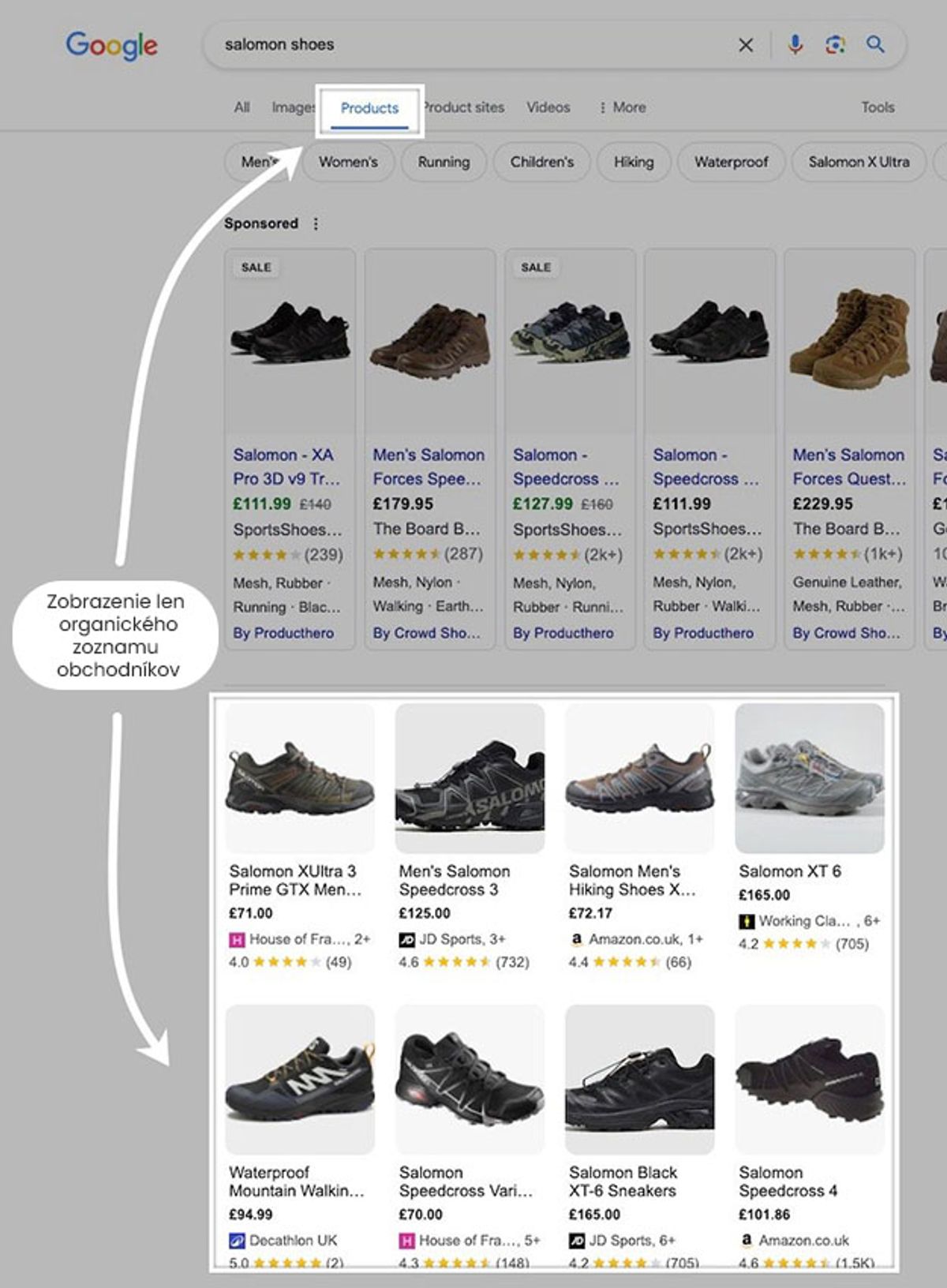Click the Salomon Speedcross Vari... shoe image
Image resolution: width=947 pixels, height=1288 pixels.
tap(470, 1079)
